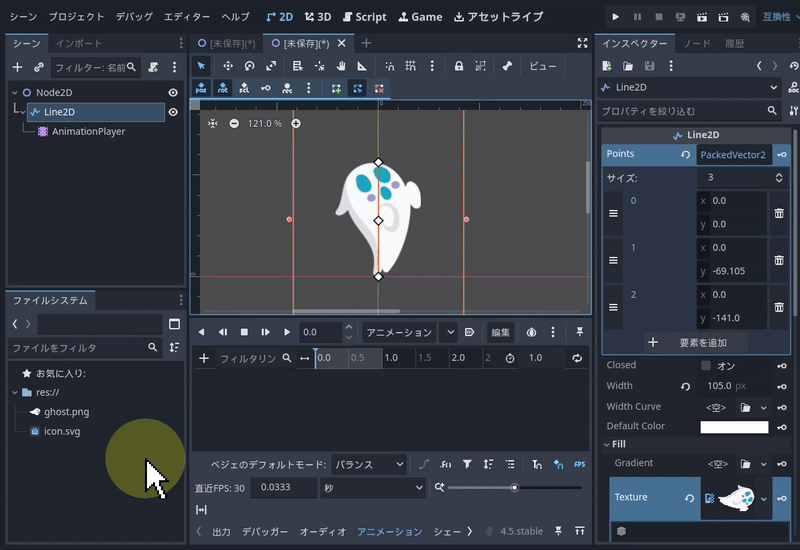
Task: Click the Default Color white swatch
Action: 734,427
